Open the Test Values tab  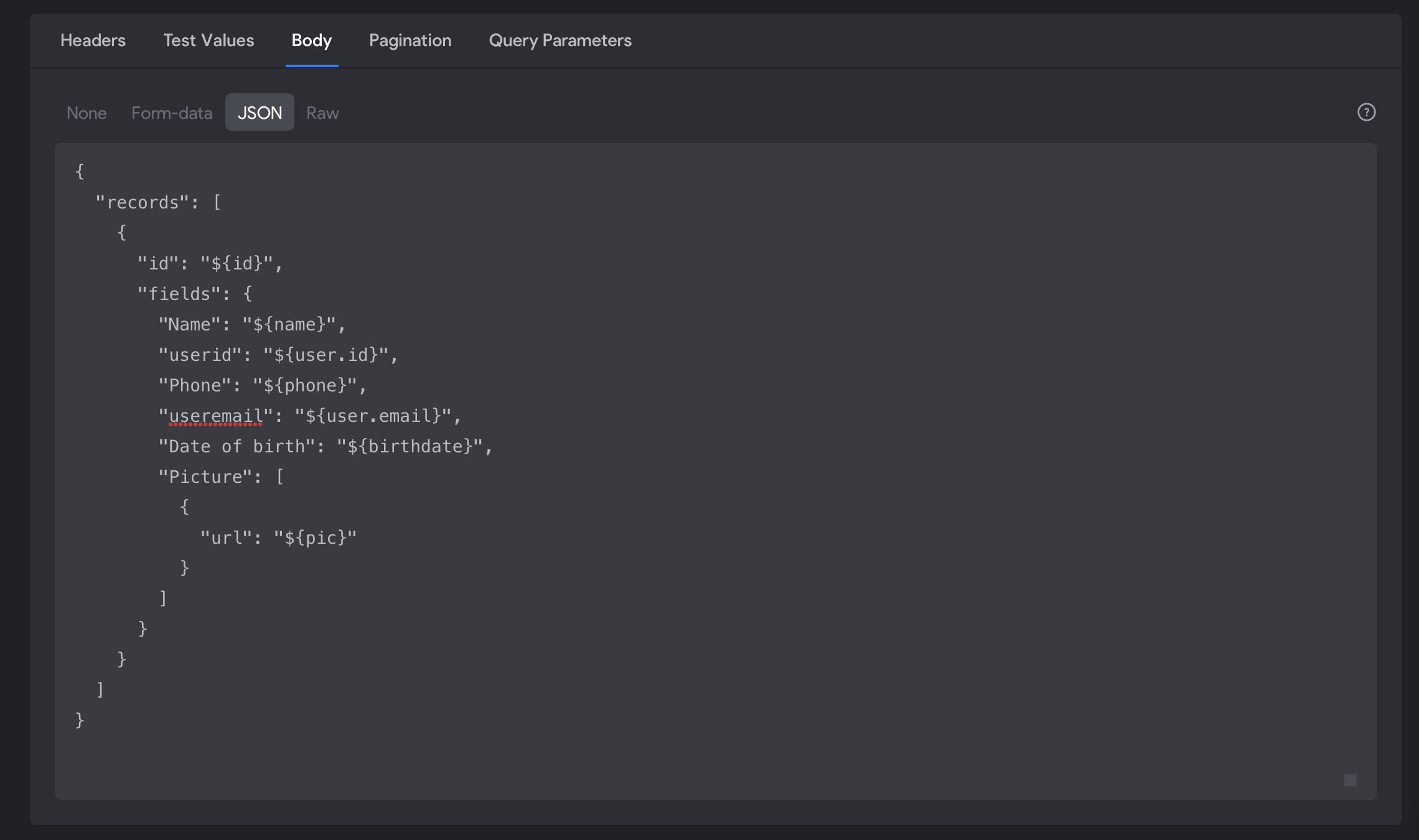(208, 40)
